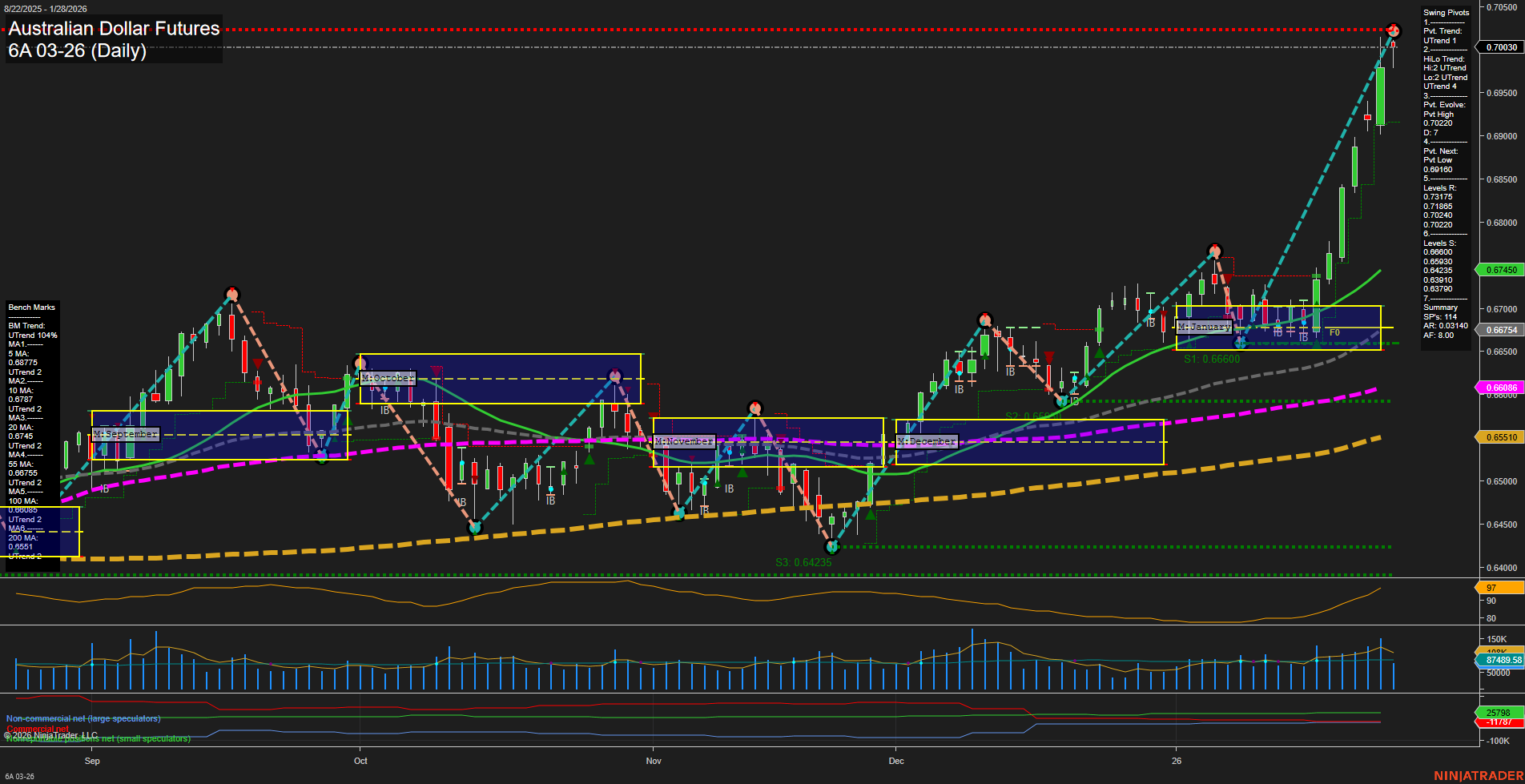This screenshot has width=1525, height=784.
Task: Click the S1: 0.66600 support level label
Action: pos(1212,358)
